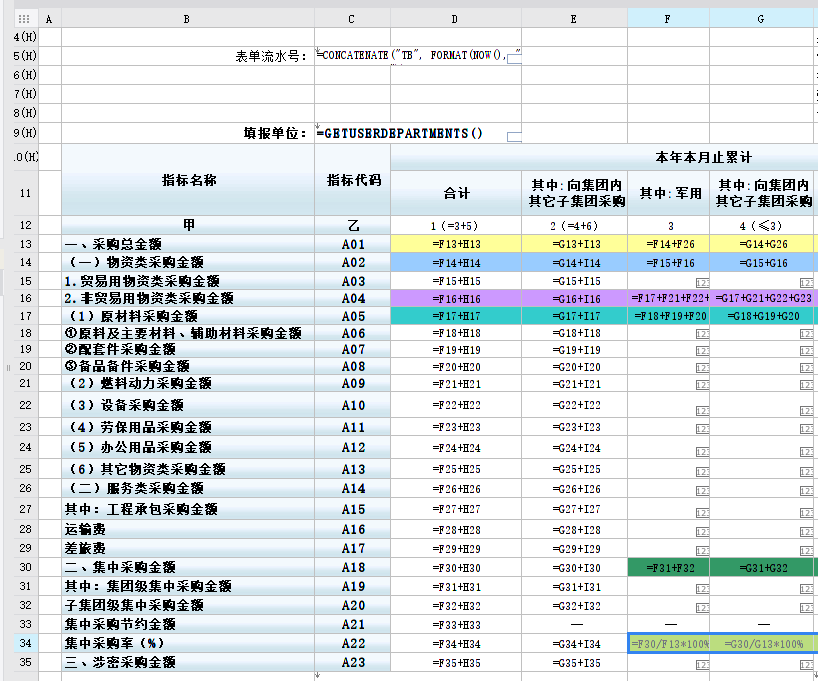Click the GETUSERDEPARTMENTS() formula cell
This screenshot has width=818, height=681.
tap(418, 133)
